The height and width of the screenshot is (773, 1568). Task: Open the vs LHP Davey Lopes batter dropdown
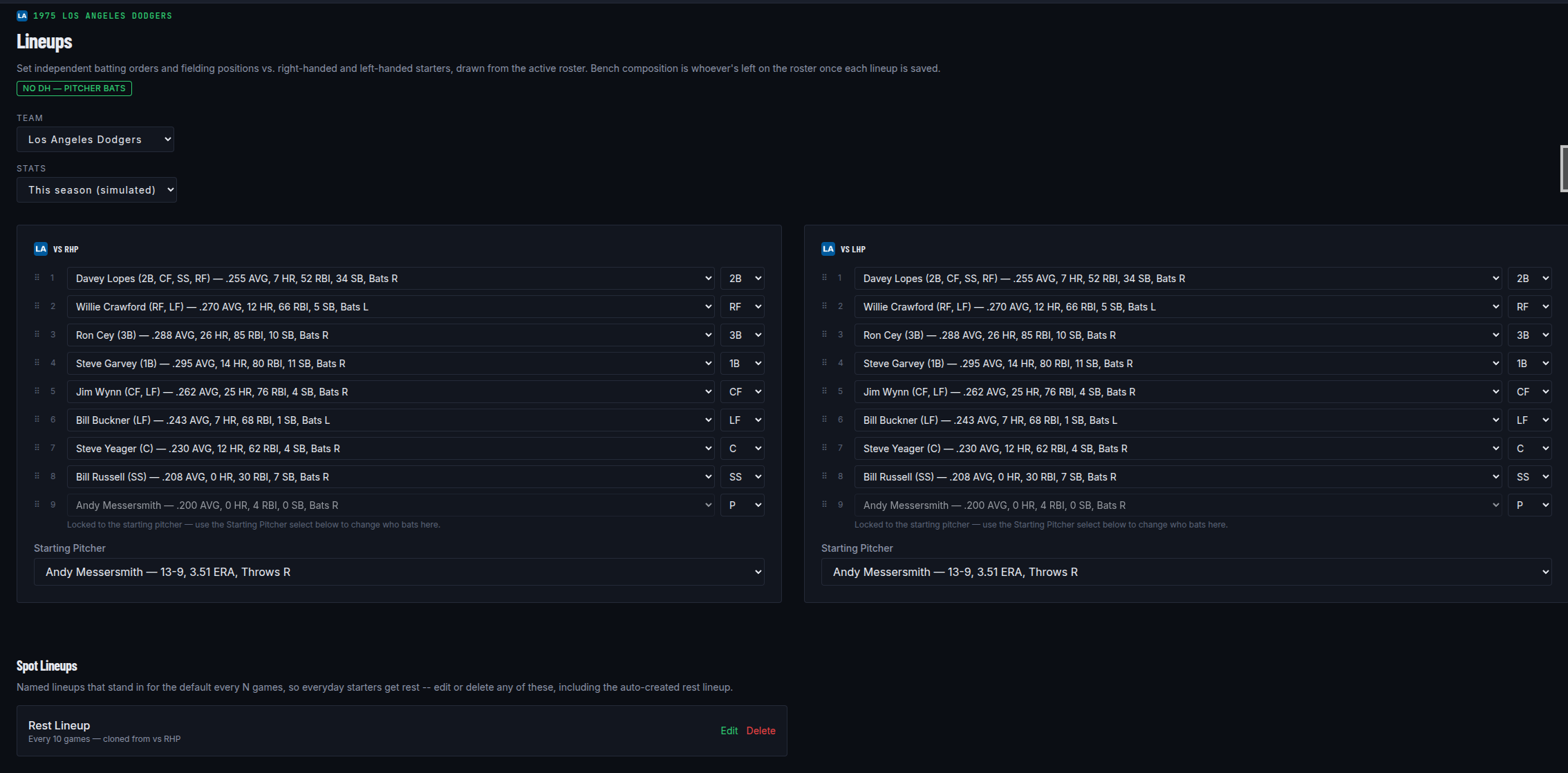pyautogui.click(x=1178, y=279)
